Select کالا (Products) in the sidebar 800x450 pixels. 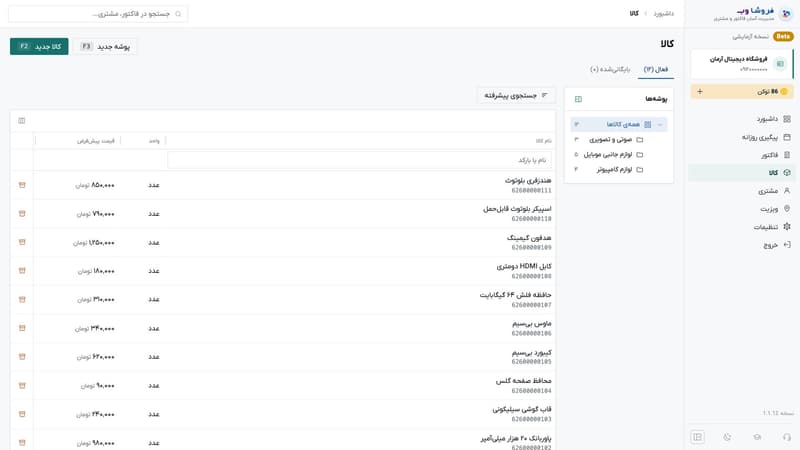[741, 173]
